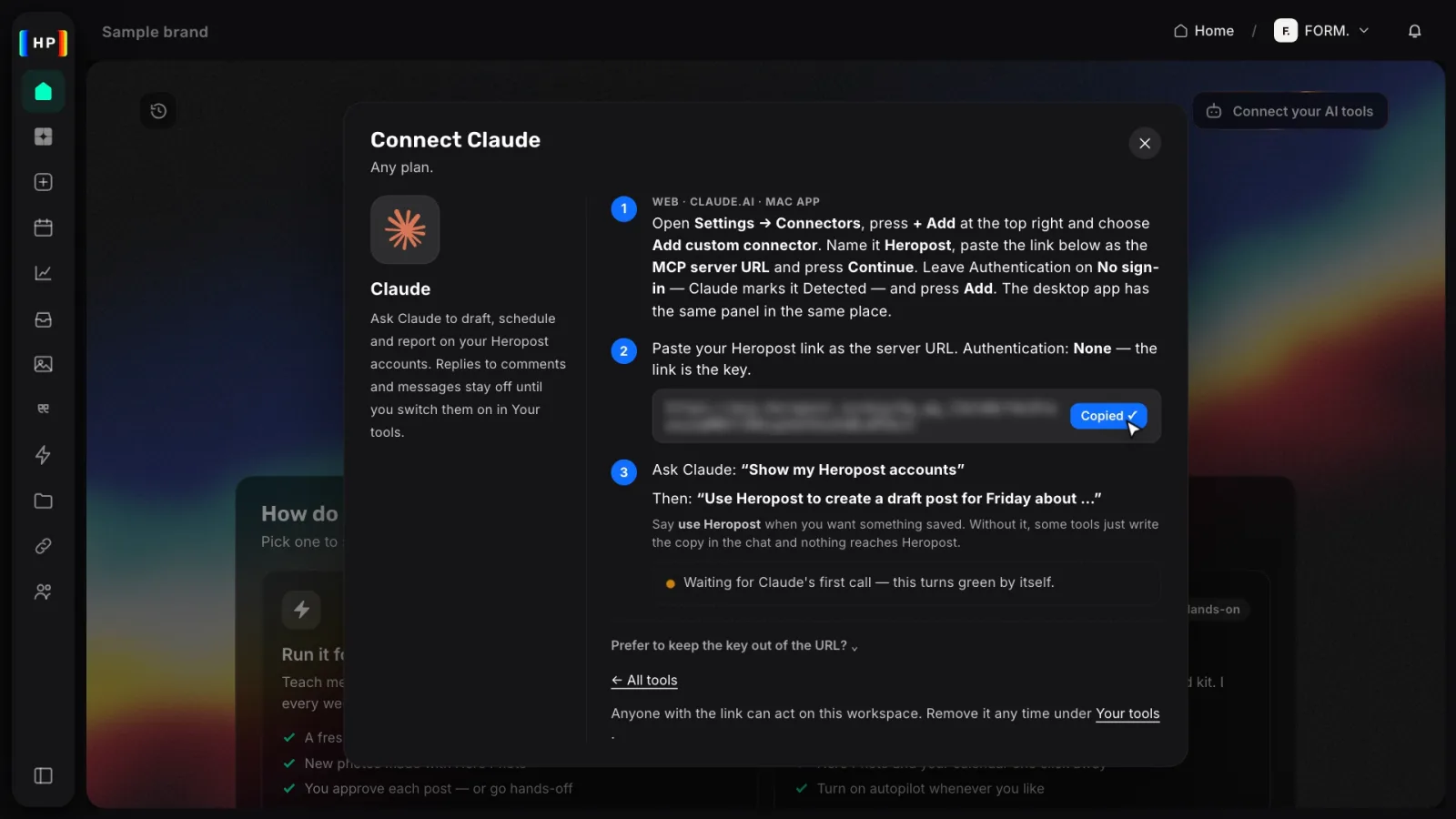1456x819 pixels.
Task: Open the team users icon
Action: (43, 591)
